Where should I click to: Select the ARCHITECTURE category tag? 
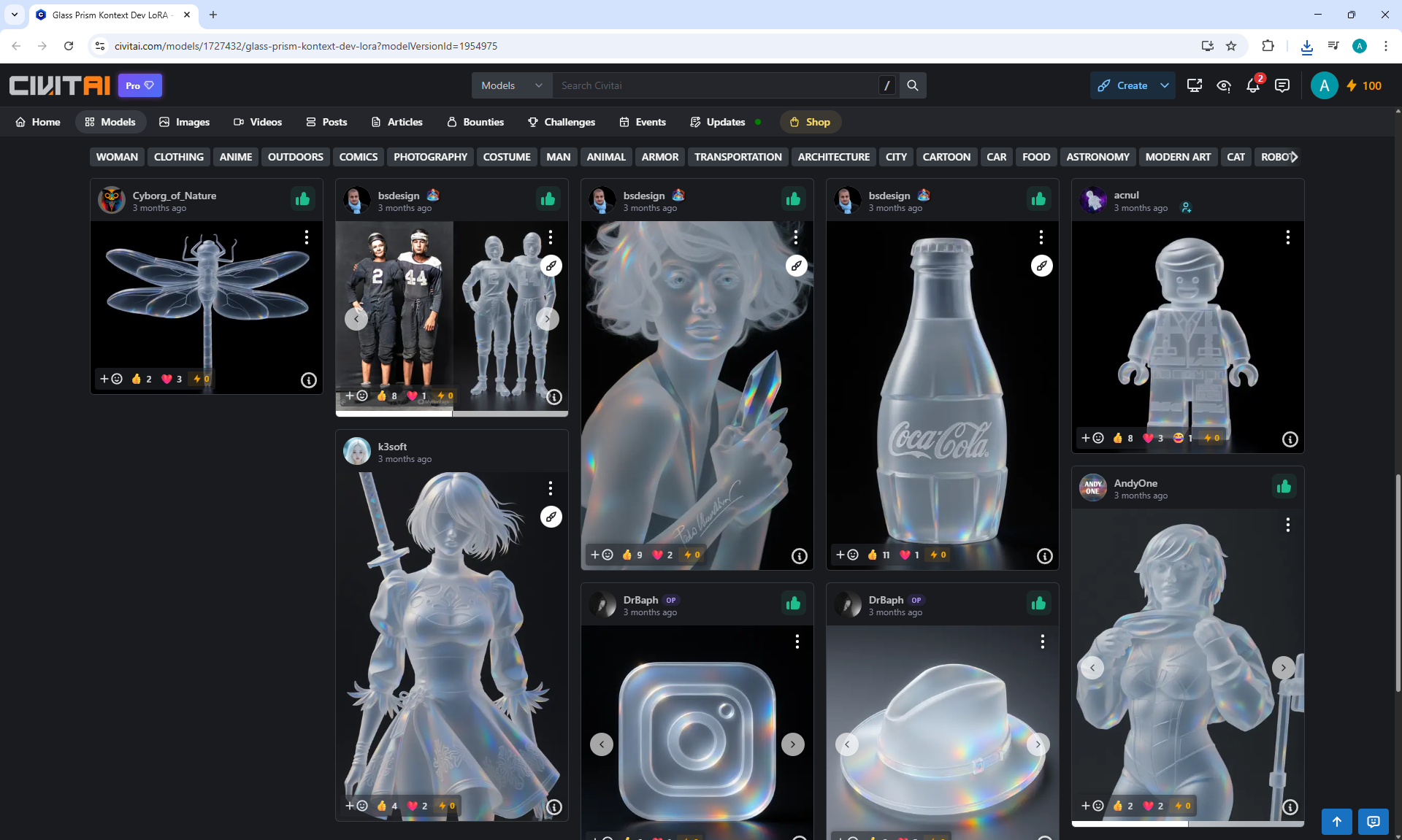833,157
